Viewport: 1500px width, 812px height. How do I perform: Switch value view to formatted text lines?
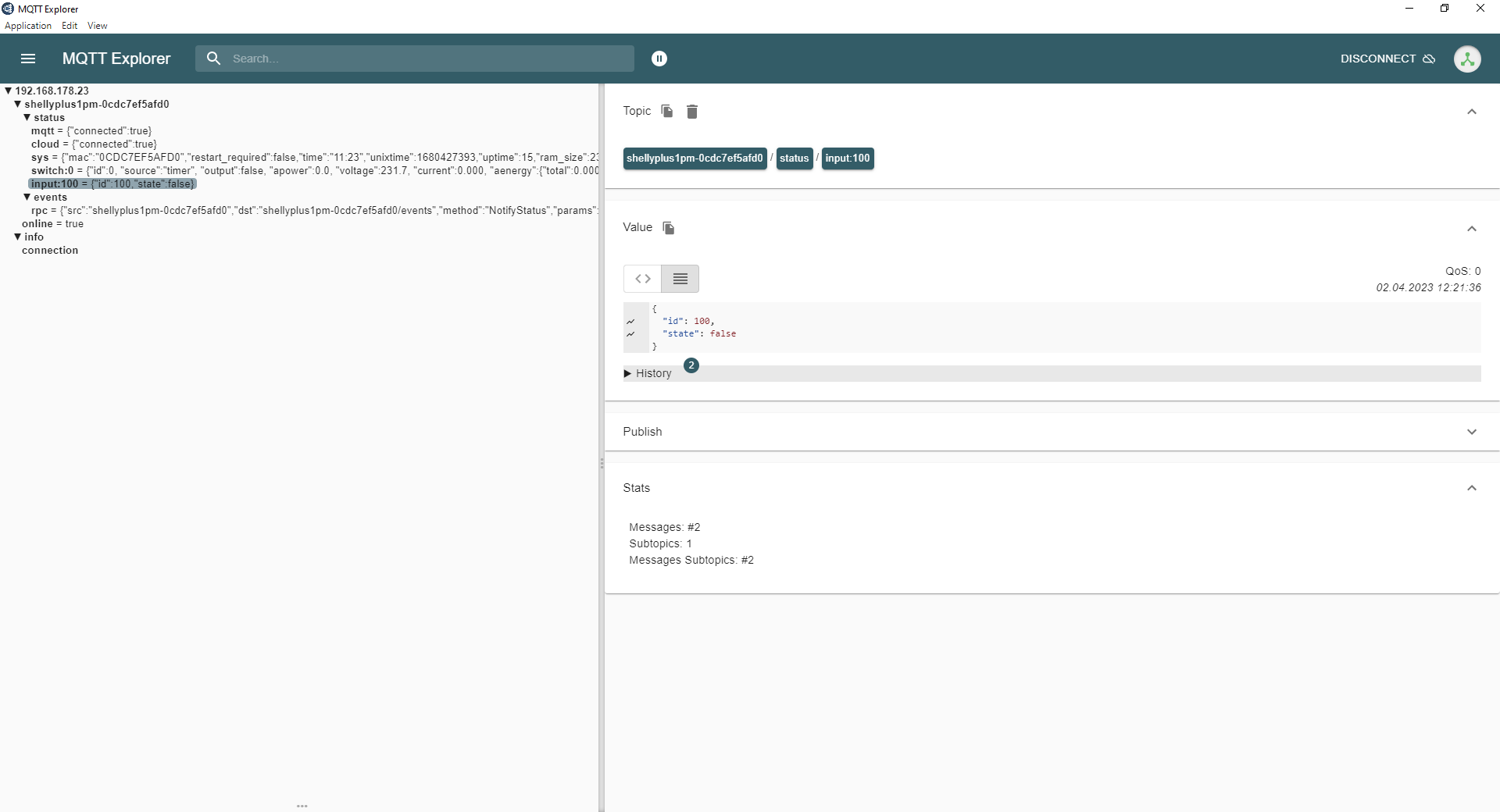[x=680, y=279]
